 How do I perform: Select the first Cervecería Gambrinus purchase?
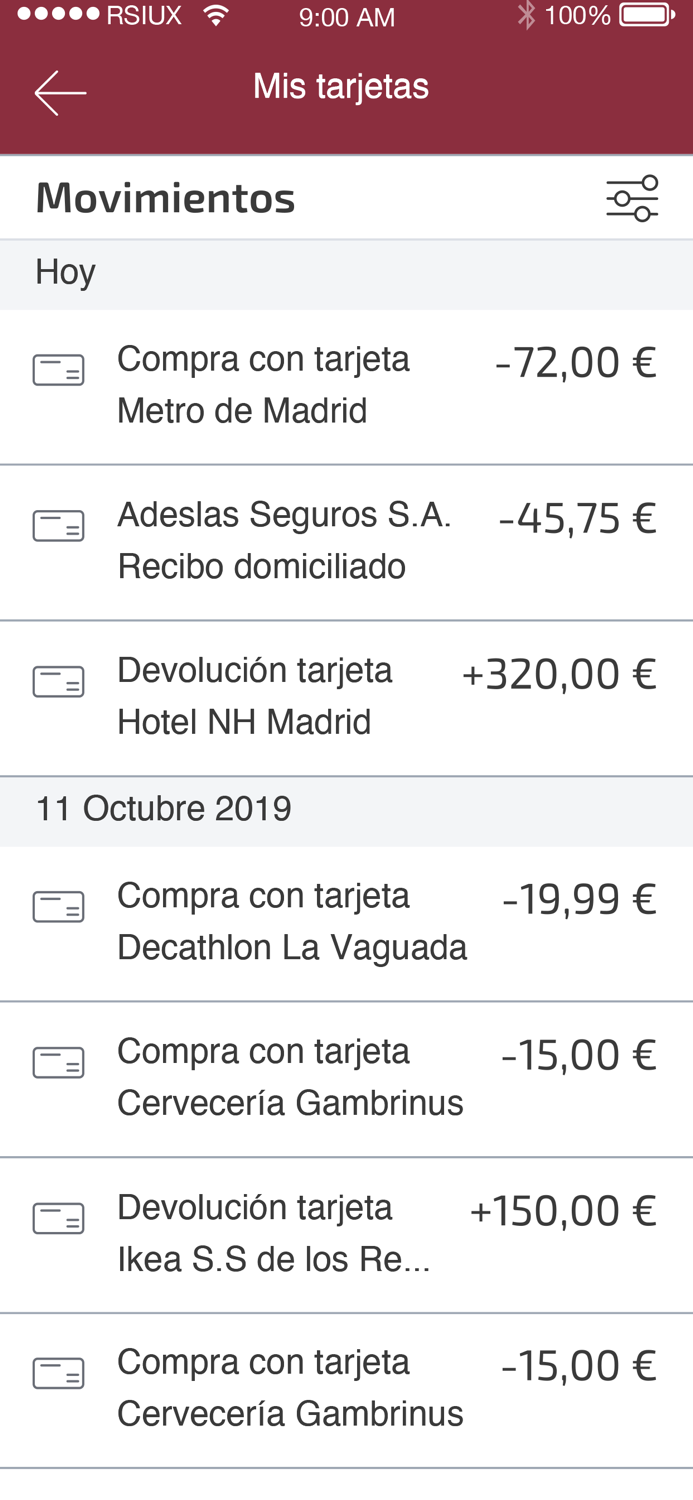pos(346,1075)
